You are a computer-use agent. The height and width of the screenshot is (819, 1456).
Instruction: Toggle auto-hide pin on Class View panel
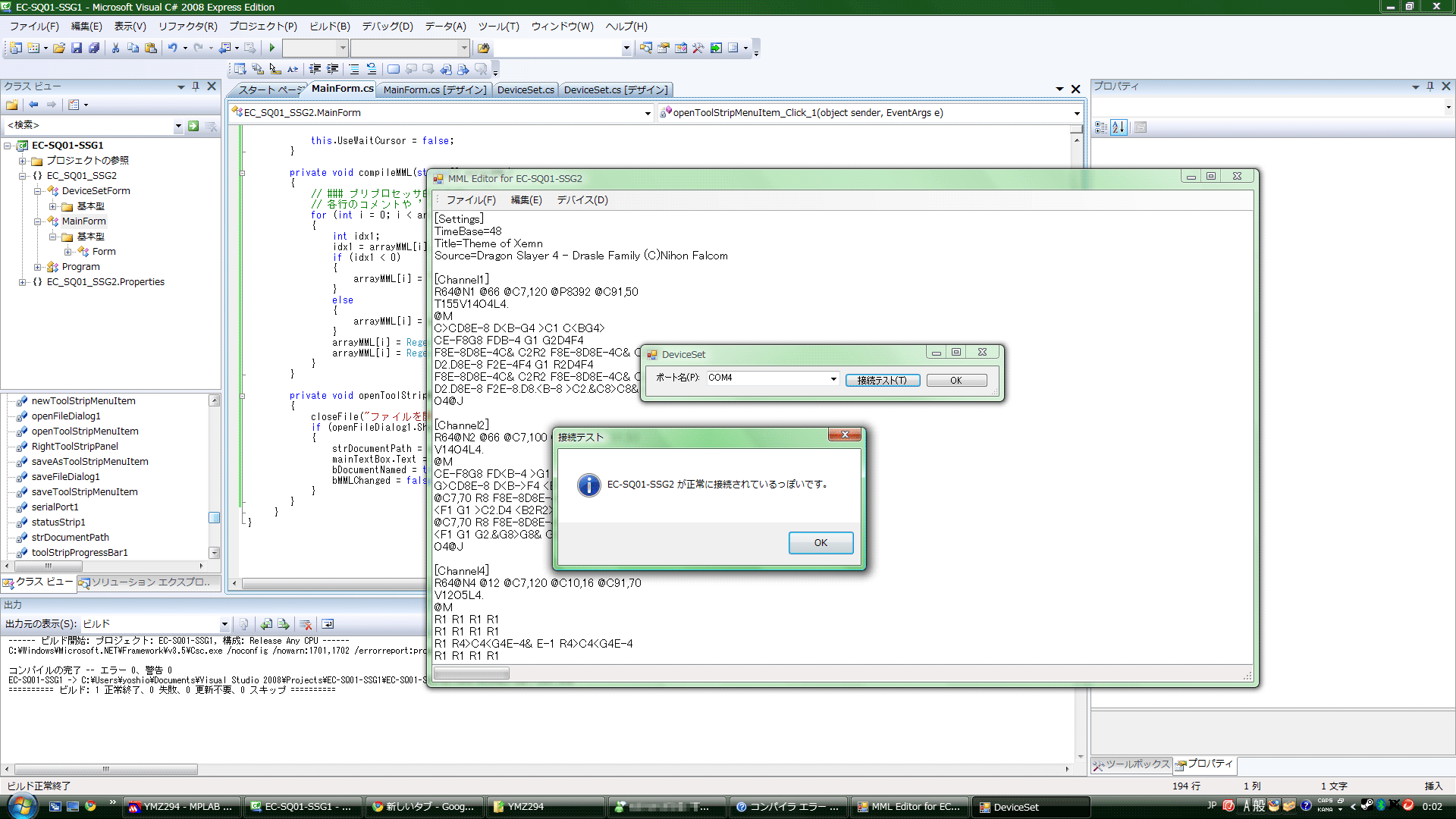coord(196,86)
